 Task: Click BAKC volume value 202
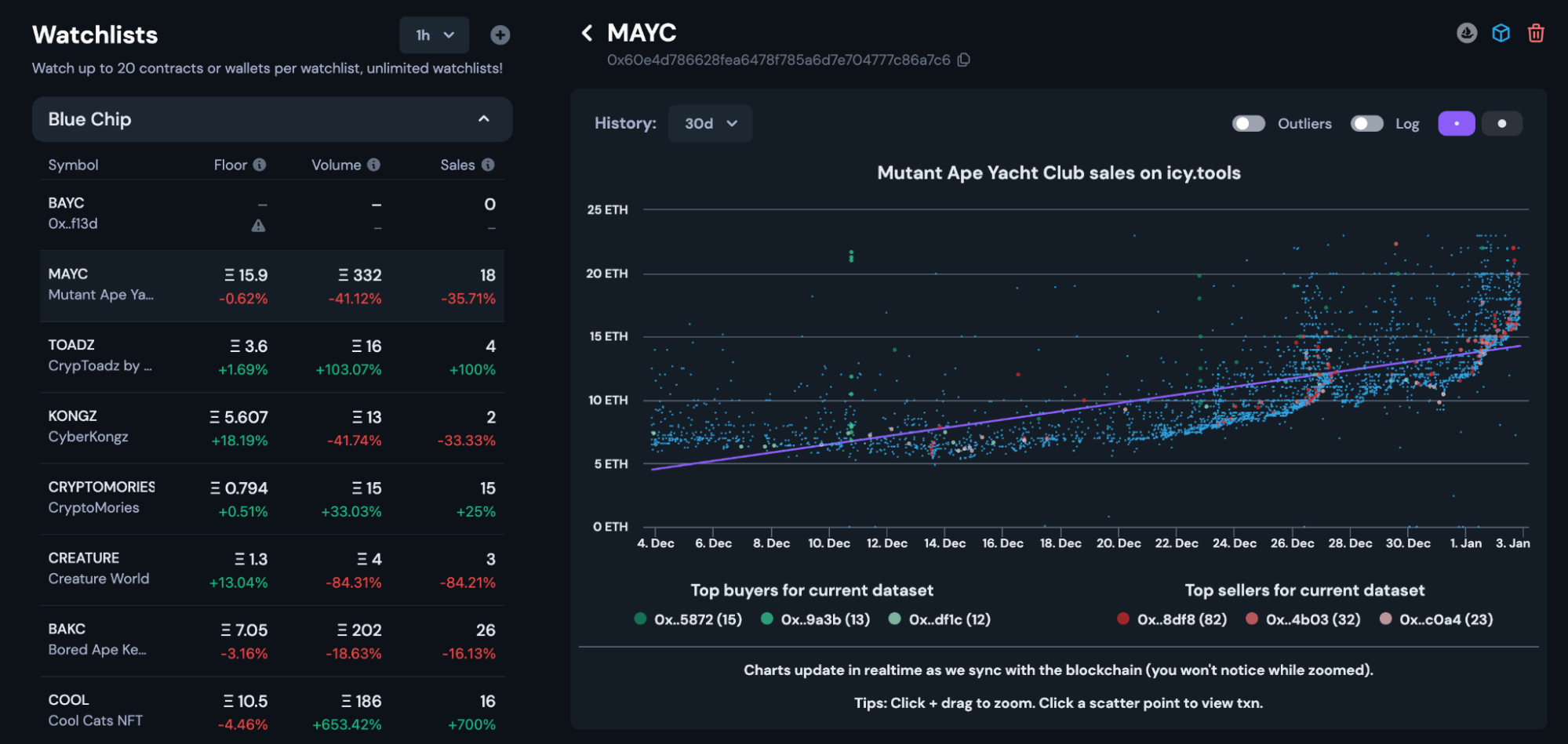coord(359,630)
